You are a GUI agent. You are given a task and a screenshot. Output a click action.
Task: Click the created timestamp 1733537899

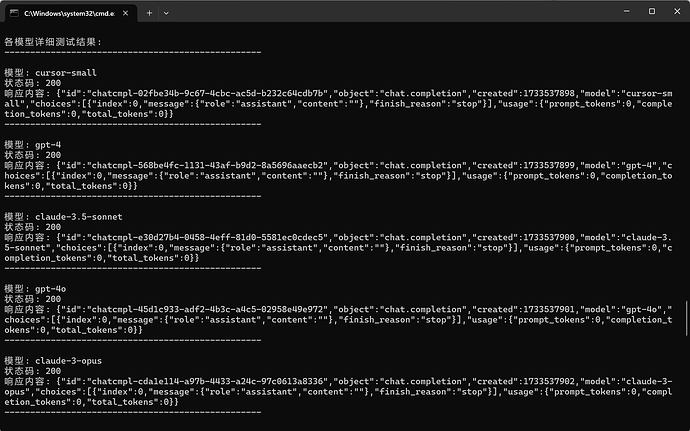pos(549,166)
